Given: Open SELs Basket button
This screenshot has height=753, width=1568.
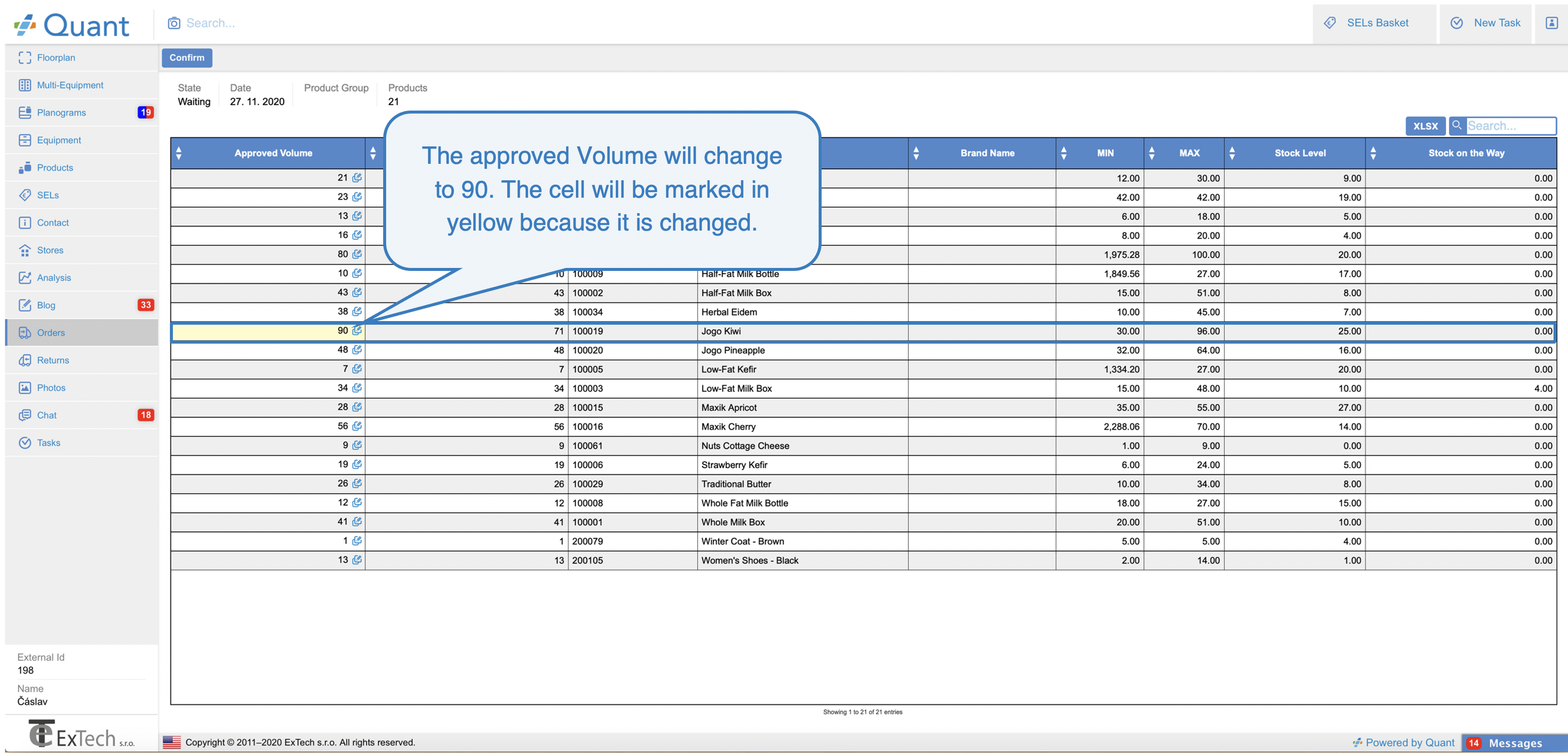Looking at the screenshot, I should (1374, 23).
